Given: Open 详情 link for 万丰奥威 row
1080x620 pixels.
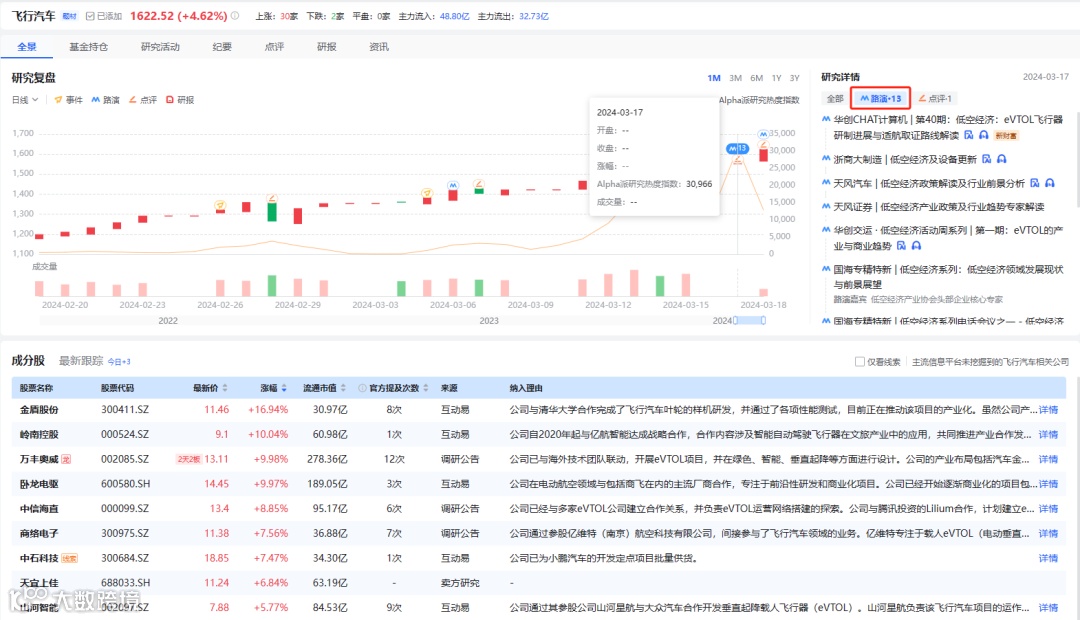Looking at the screenshot, I should tap(1048, 459).
